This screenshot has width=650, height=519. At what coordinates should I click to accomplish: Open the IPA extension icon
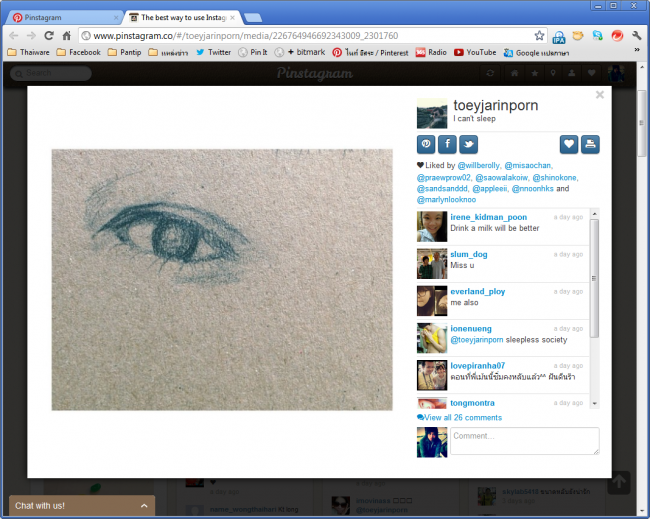559,36
